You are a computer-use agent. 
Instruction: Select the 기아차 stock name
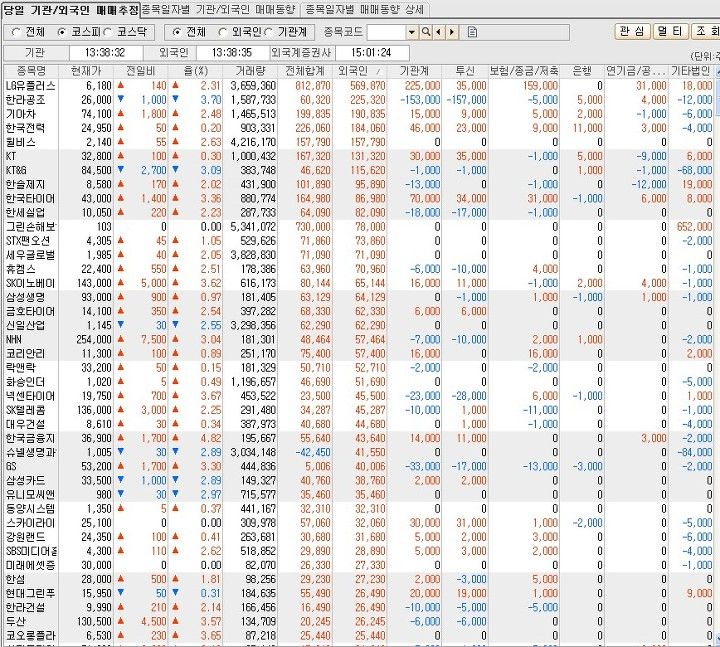click(21, 114)
